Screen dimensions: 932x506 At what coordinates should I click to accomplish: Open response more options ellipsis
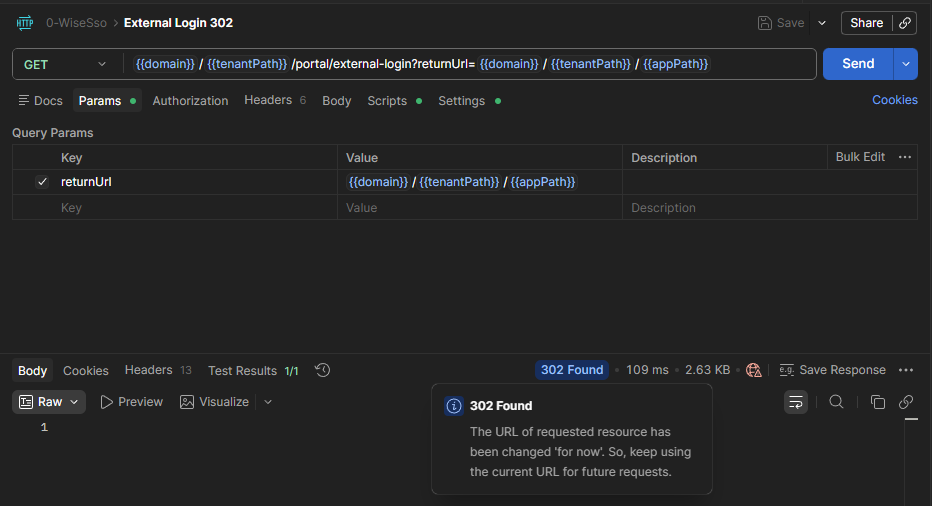pos(906,370)
